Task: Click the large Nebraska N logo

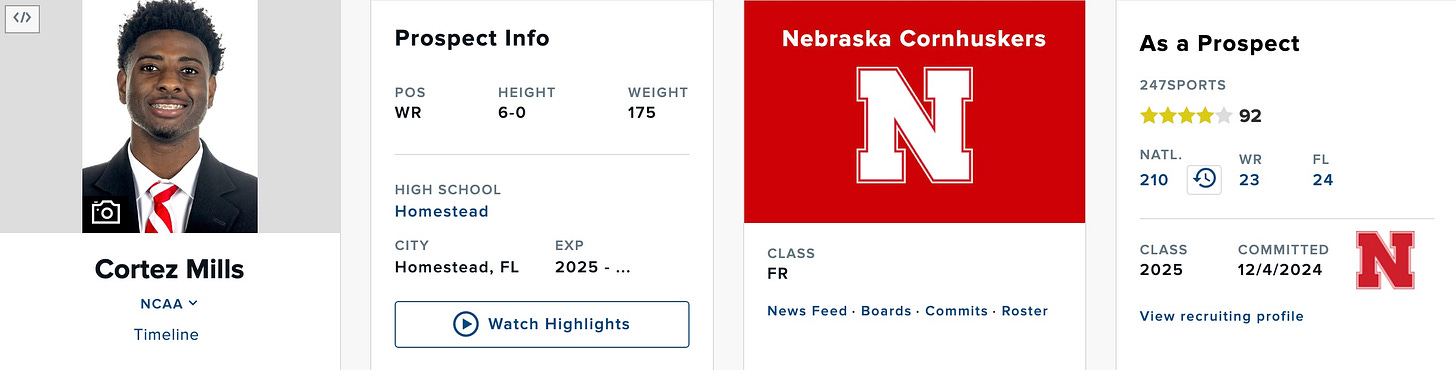Action: coord(914,126)
